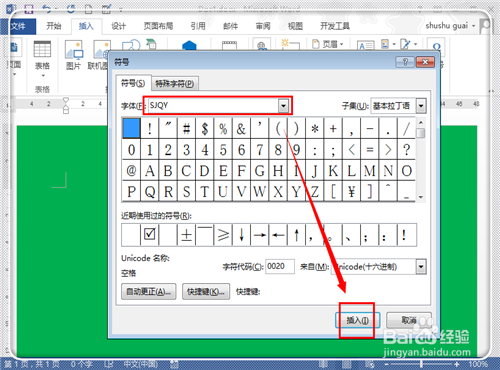Select the digit 0 in character grid
500x370 pixels.
click(x=131, y=150)
